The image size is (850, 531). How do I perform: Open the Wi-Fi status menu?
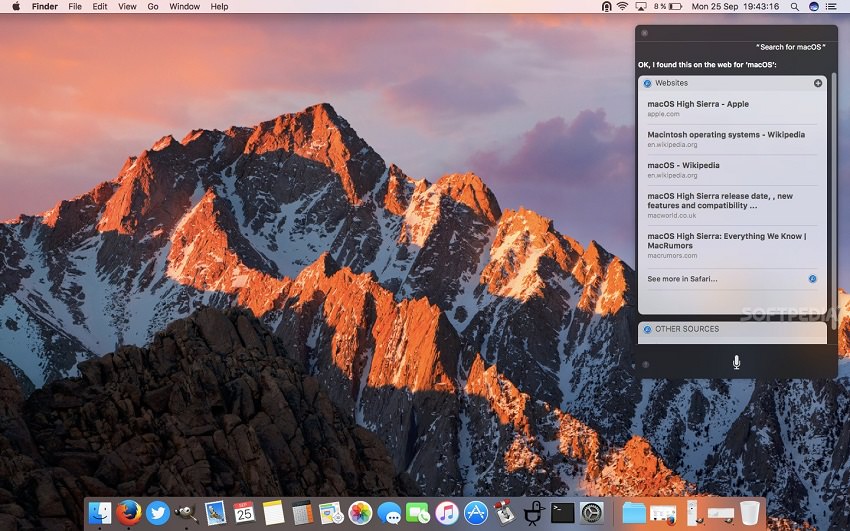[622, 6]
